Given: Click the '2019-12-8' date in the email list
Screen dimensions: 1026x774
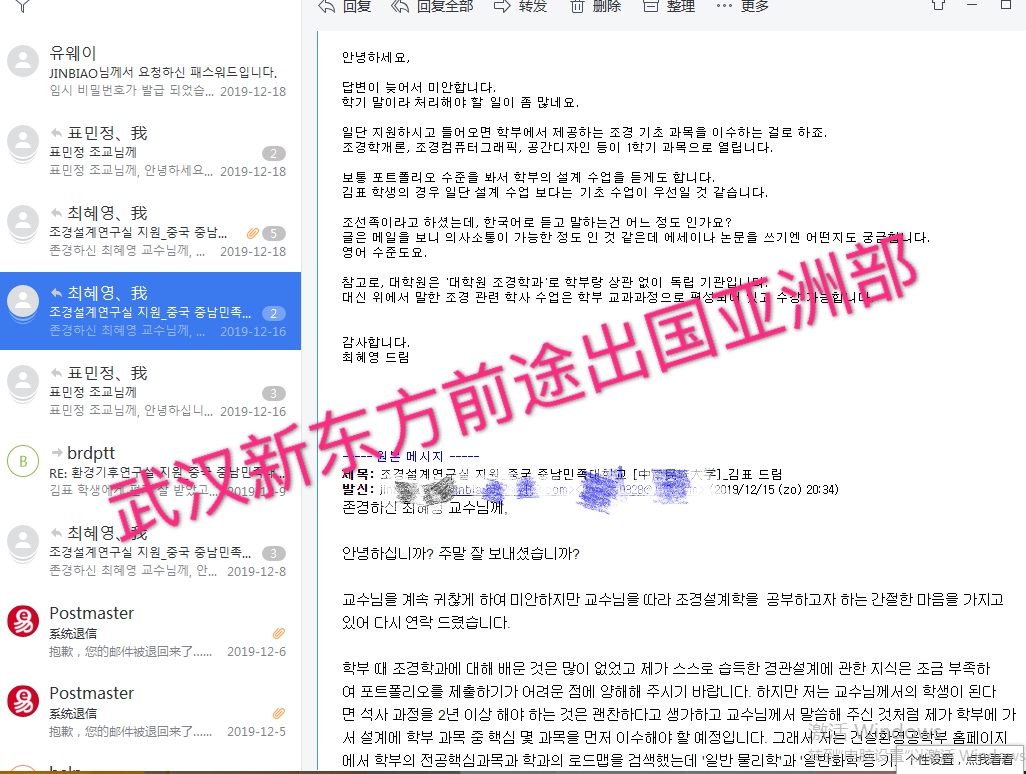Looking at the screenshot, I should pos(256,572).
